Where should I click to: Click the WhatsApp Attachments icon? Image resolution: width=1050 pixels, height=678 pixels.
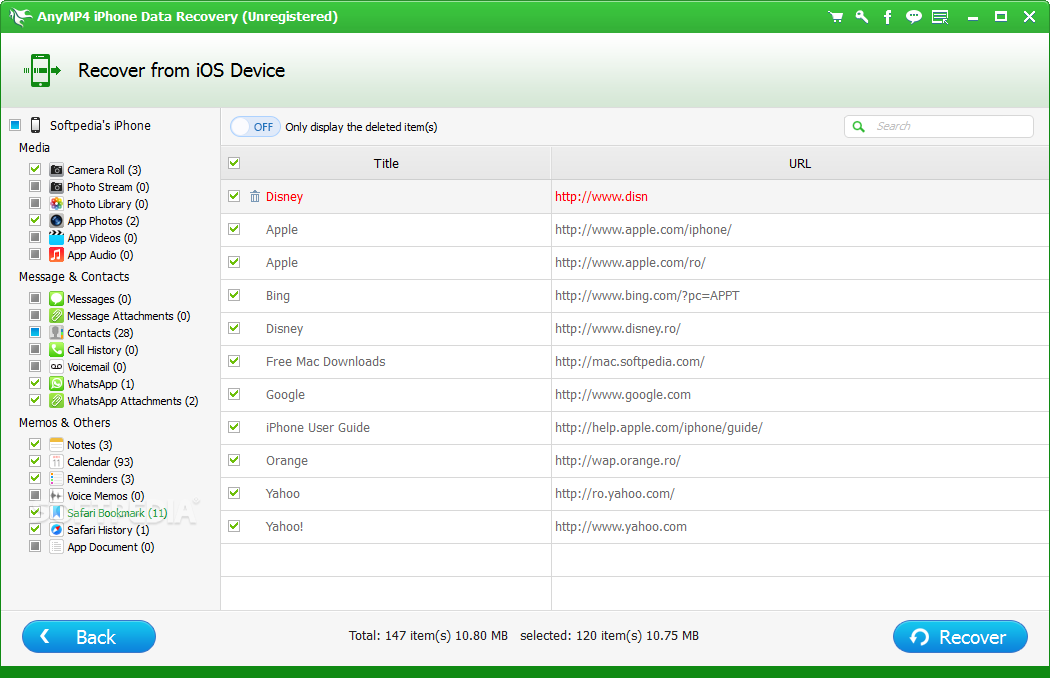[x=56, y=401]
